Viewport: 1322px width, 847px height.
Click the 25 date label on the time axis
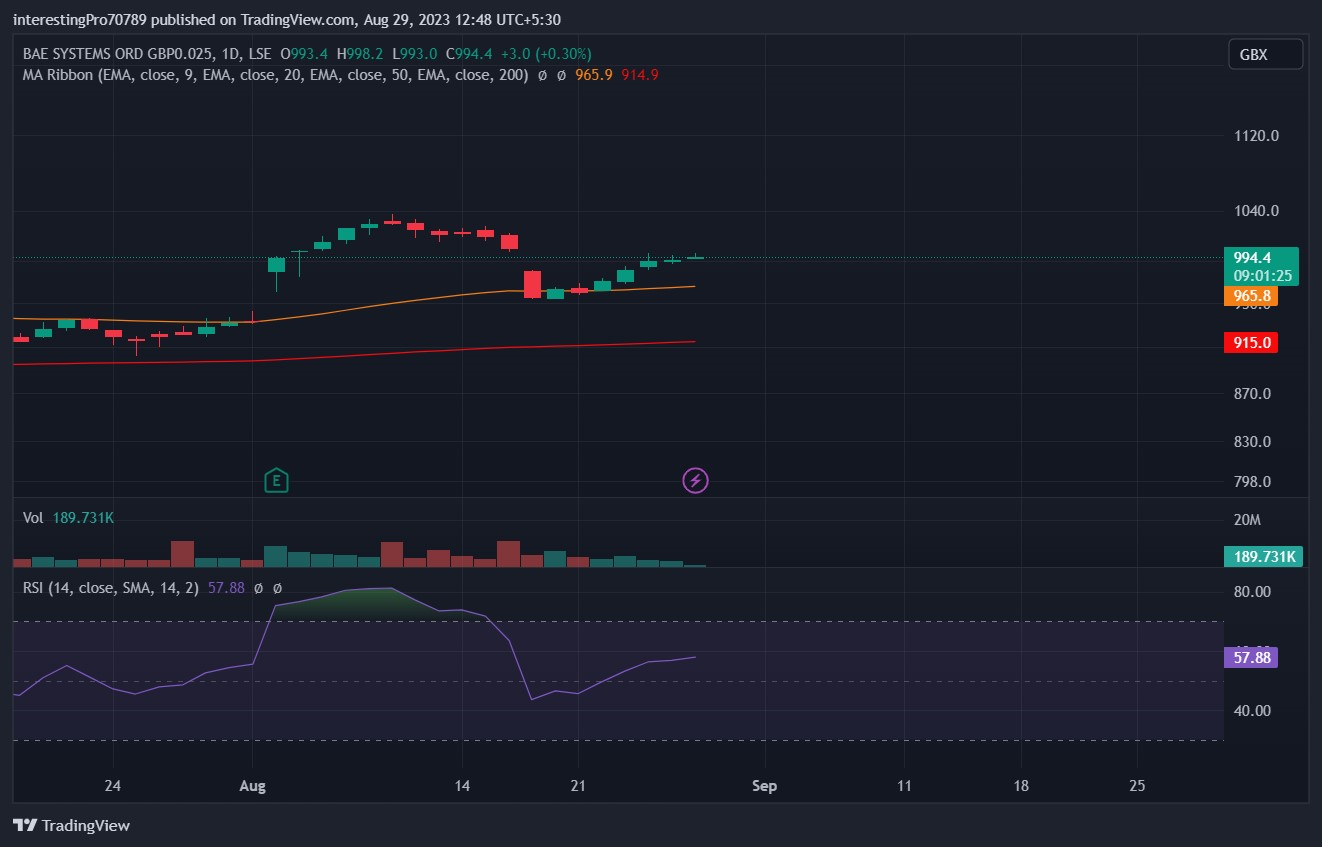point(1137,786)
